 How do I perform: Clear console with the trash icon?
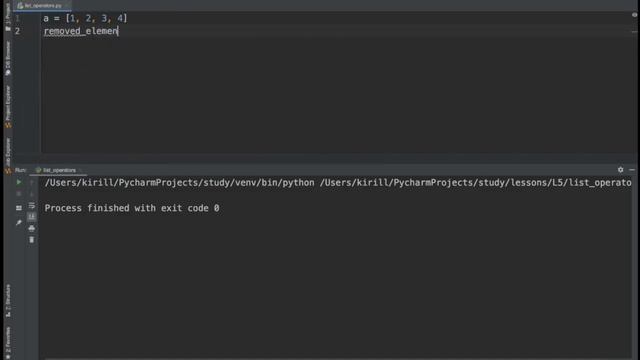pos(31,240)
